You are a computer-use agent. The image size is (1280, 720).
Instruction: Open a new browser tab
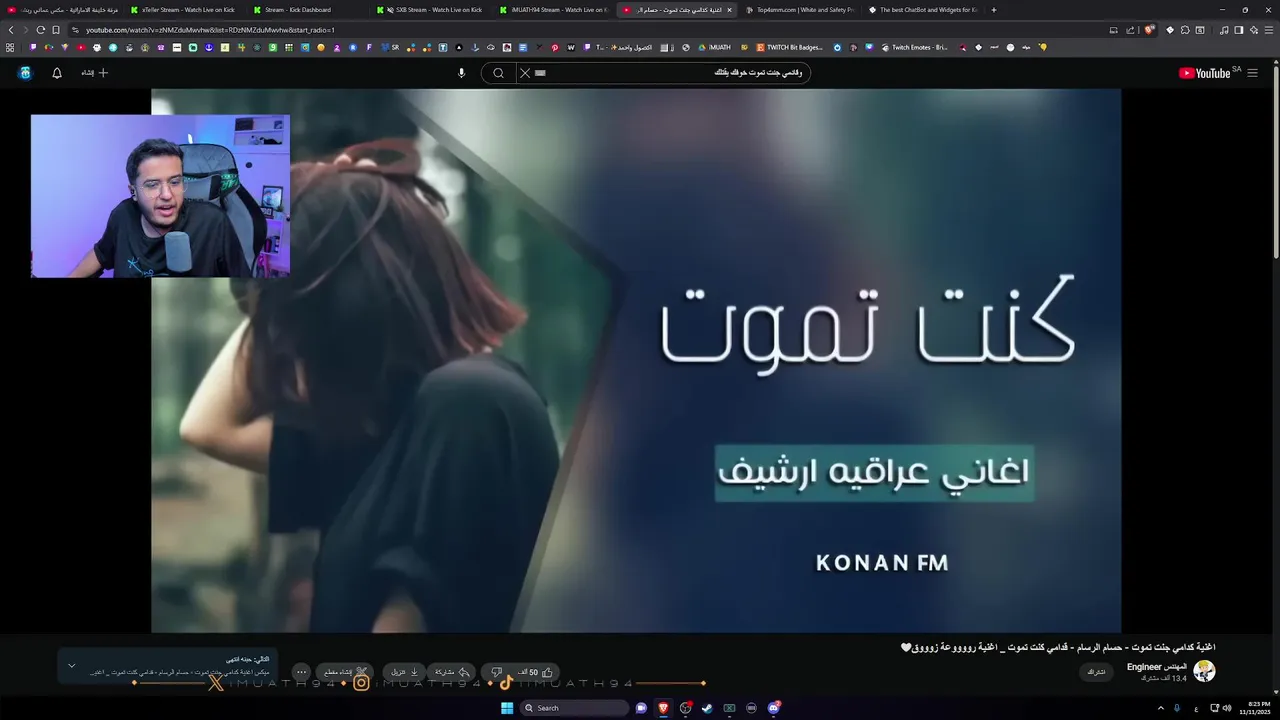993,10
